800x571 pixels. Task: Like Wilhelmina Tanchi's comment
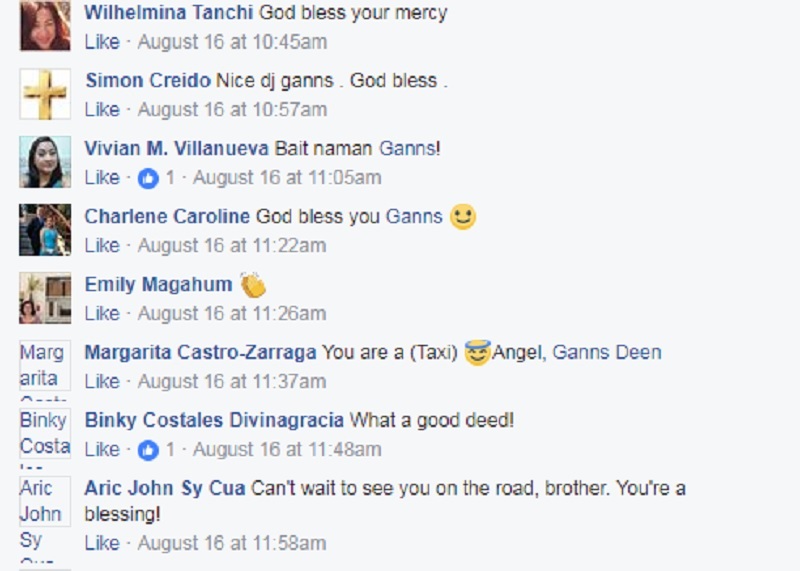pos(102,42)
